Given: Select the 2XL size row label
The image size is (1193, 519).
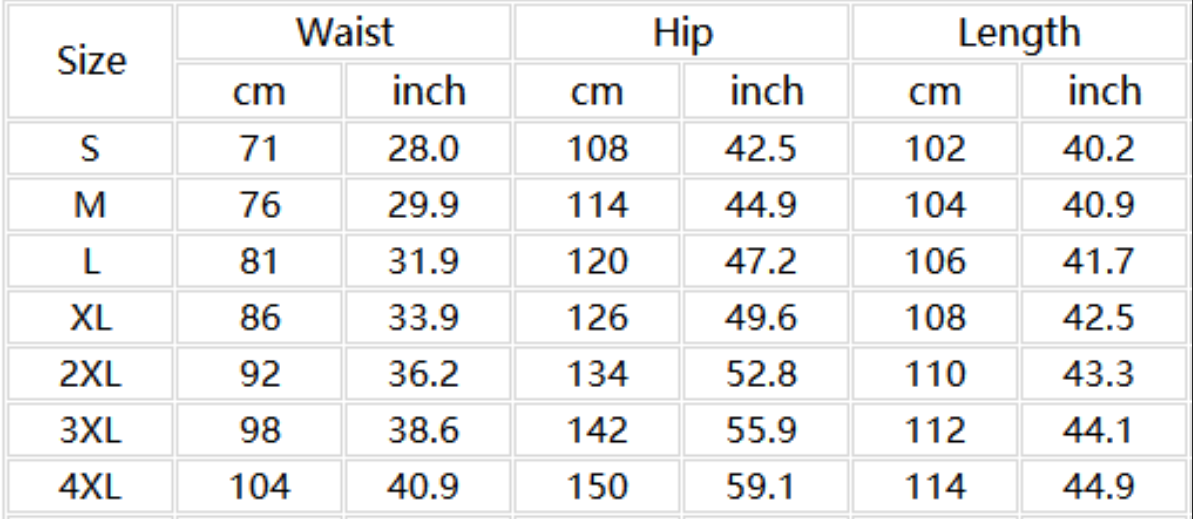Looking at the screenshot, I should pyautogui.click(x=90, y=374).
